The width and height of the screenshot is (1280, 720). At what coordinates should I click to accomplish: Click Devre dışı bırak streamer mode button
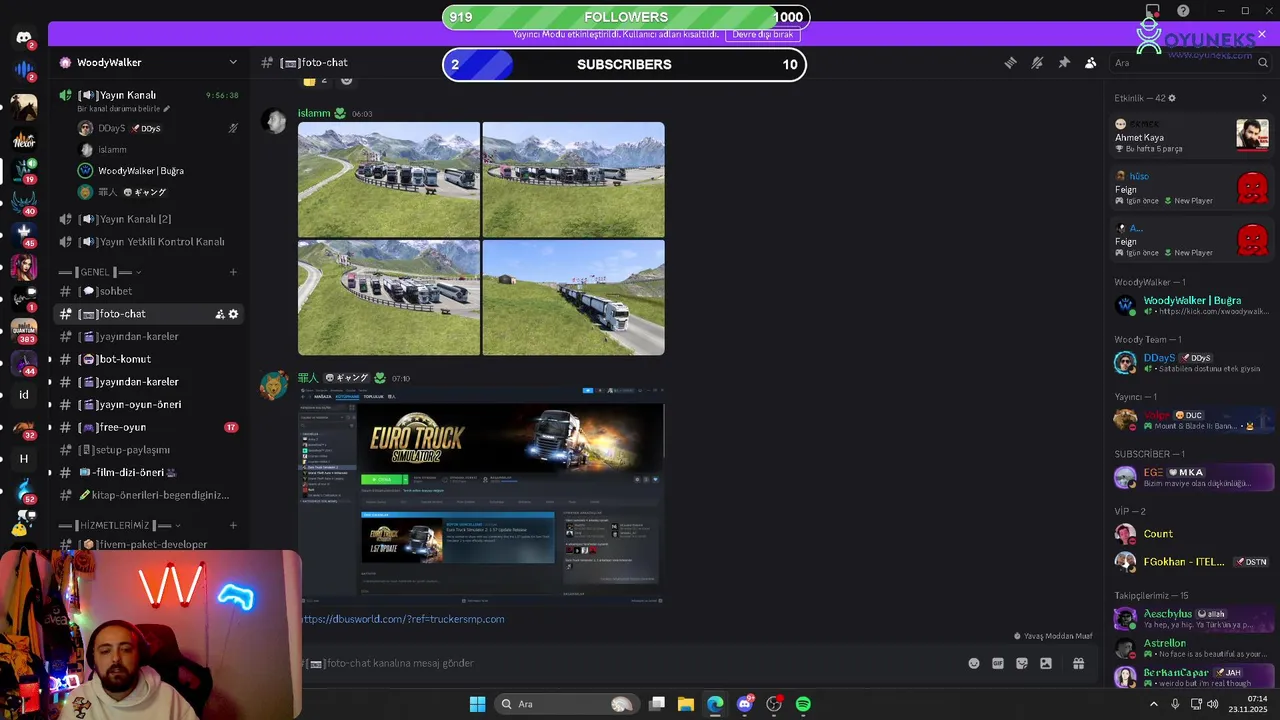pos(763,34)
